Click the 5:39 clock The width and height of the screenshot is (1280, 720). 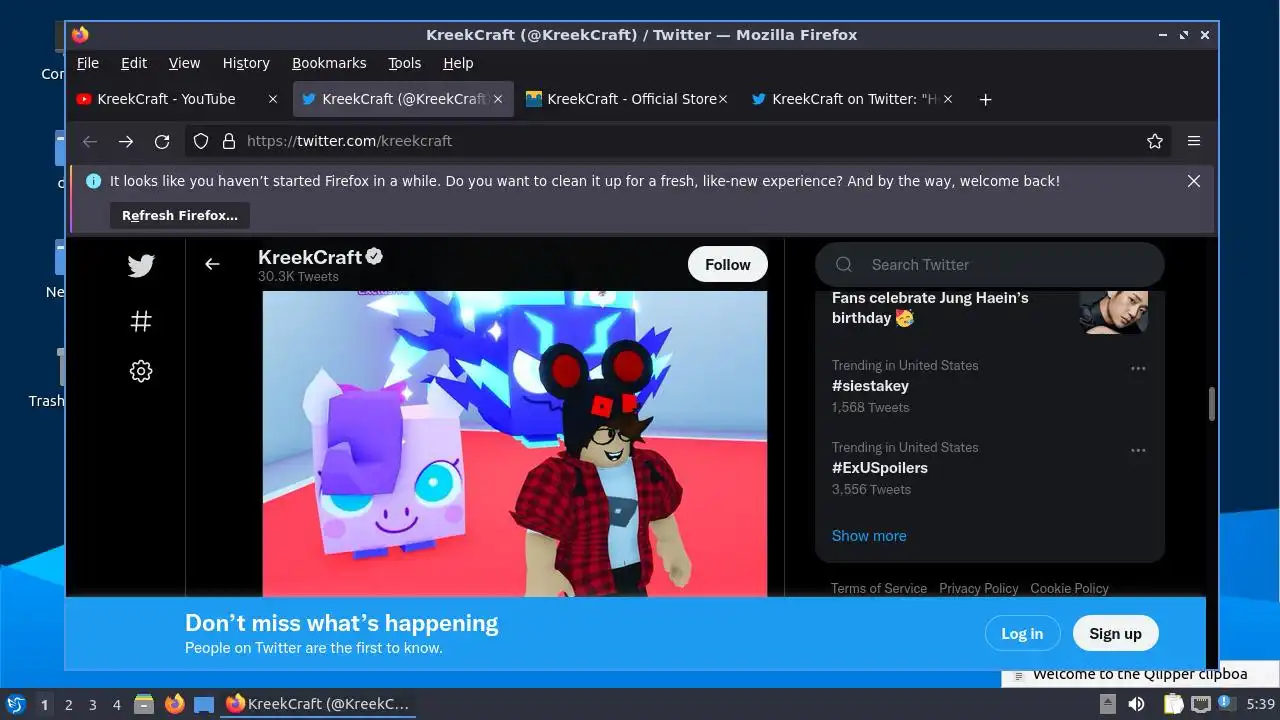pyautogui.click(x=1261, y=704)
